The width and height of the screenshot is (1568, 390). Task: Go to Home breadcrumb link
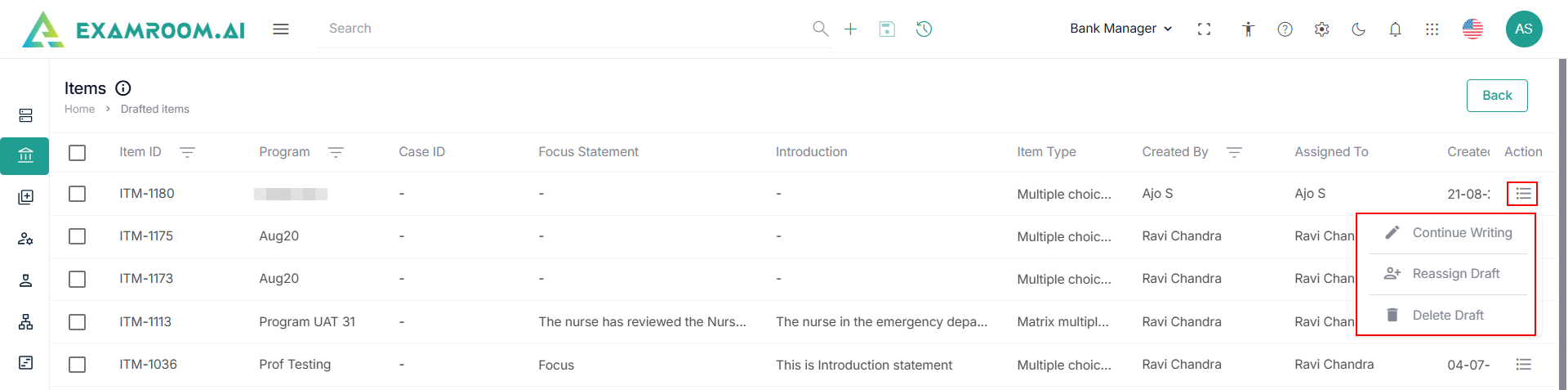[79, 110]
